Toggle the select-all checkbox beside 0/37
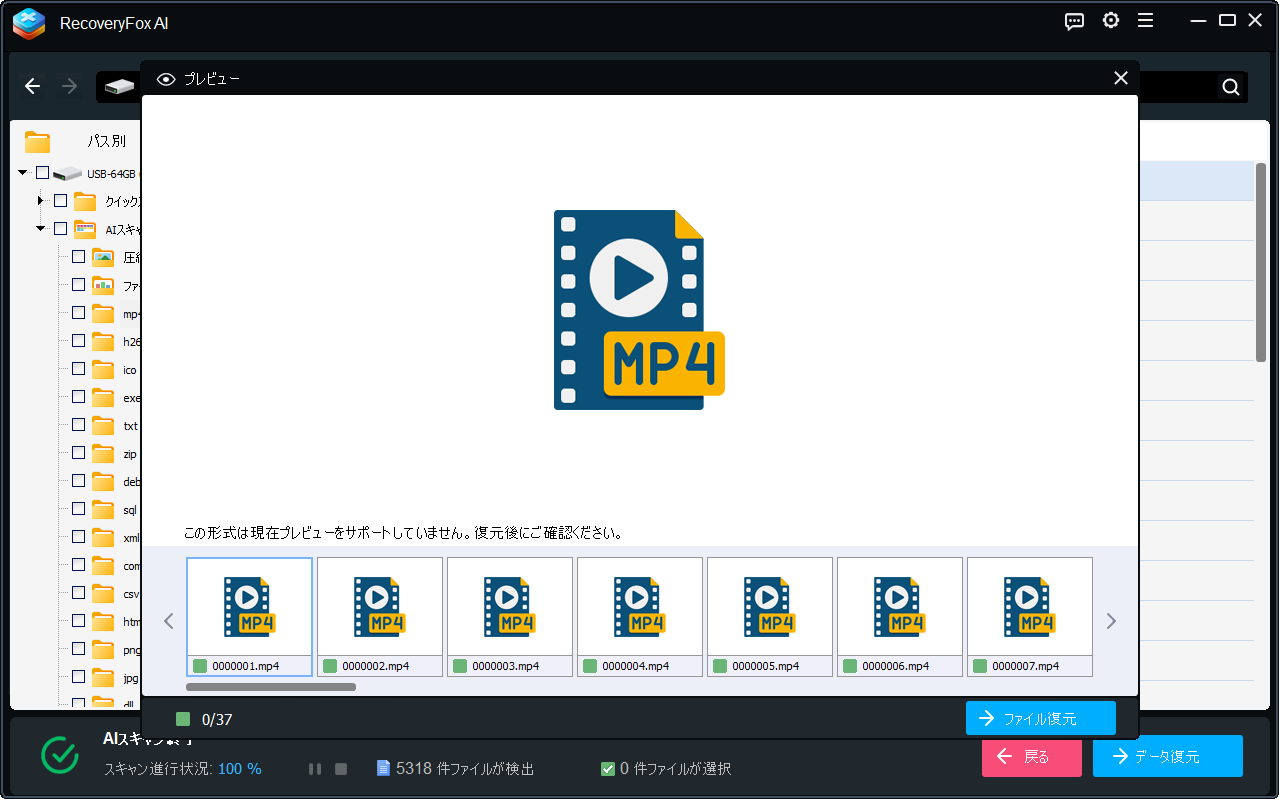This screenshot has height=800, width=1280. pos(183,719)
